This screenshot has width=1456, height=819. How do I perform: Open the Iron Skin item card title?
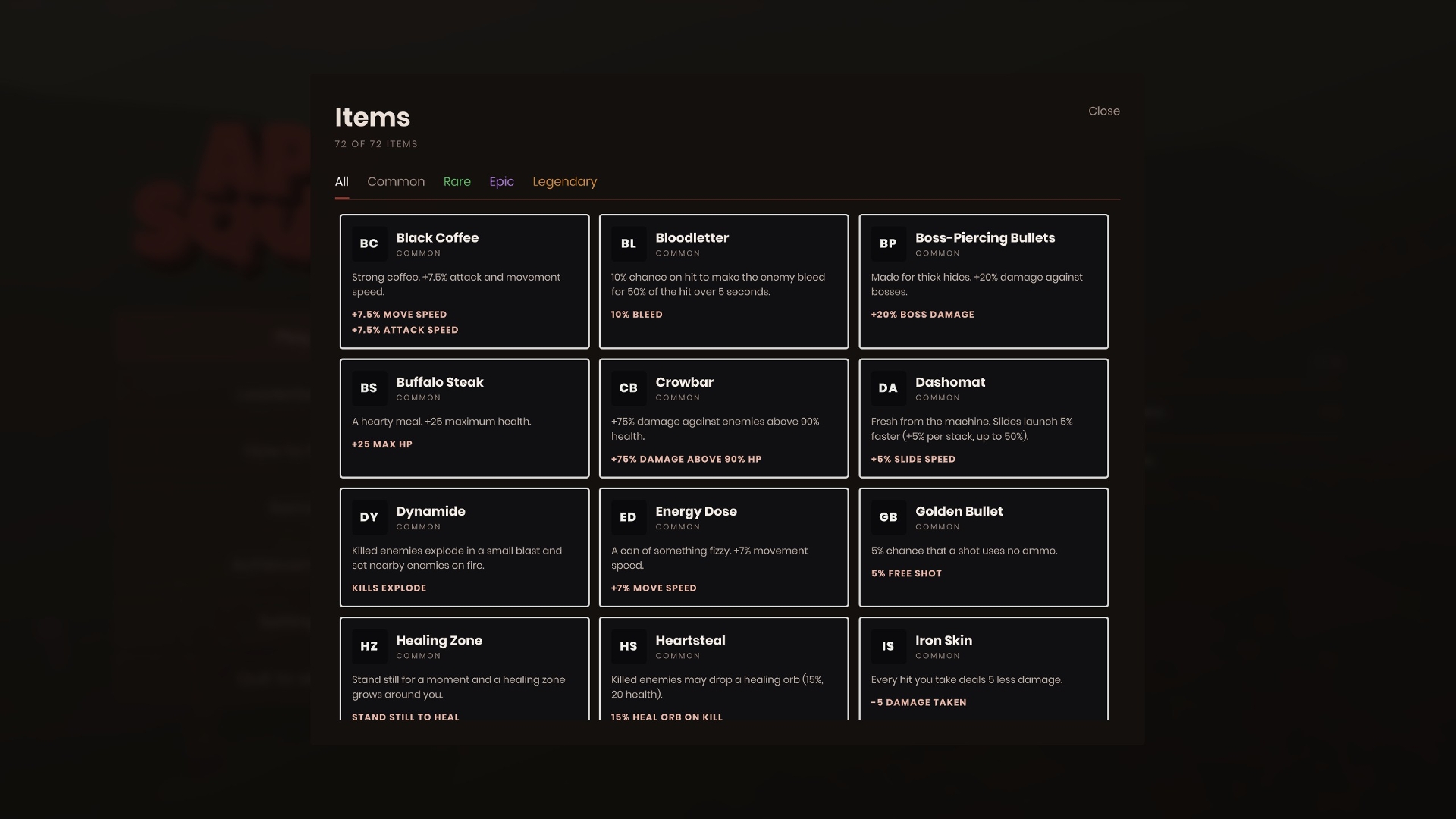[943, 640]
